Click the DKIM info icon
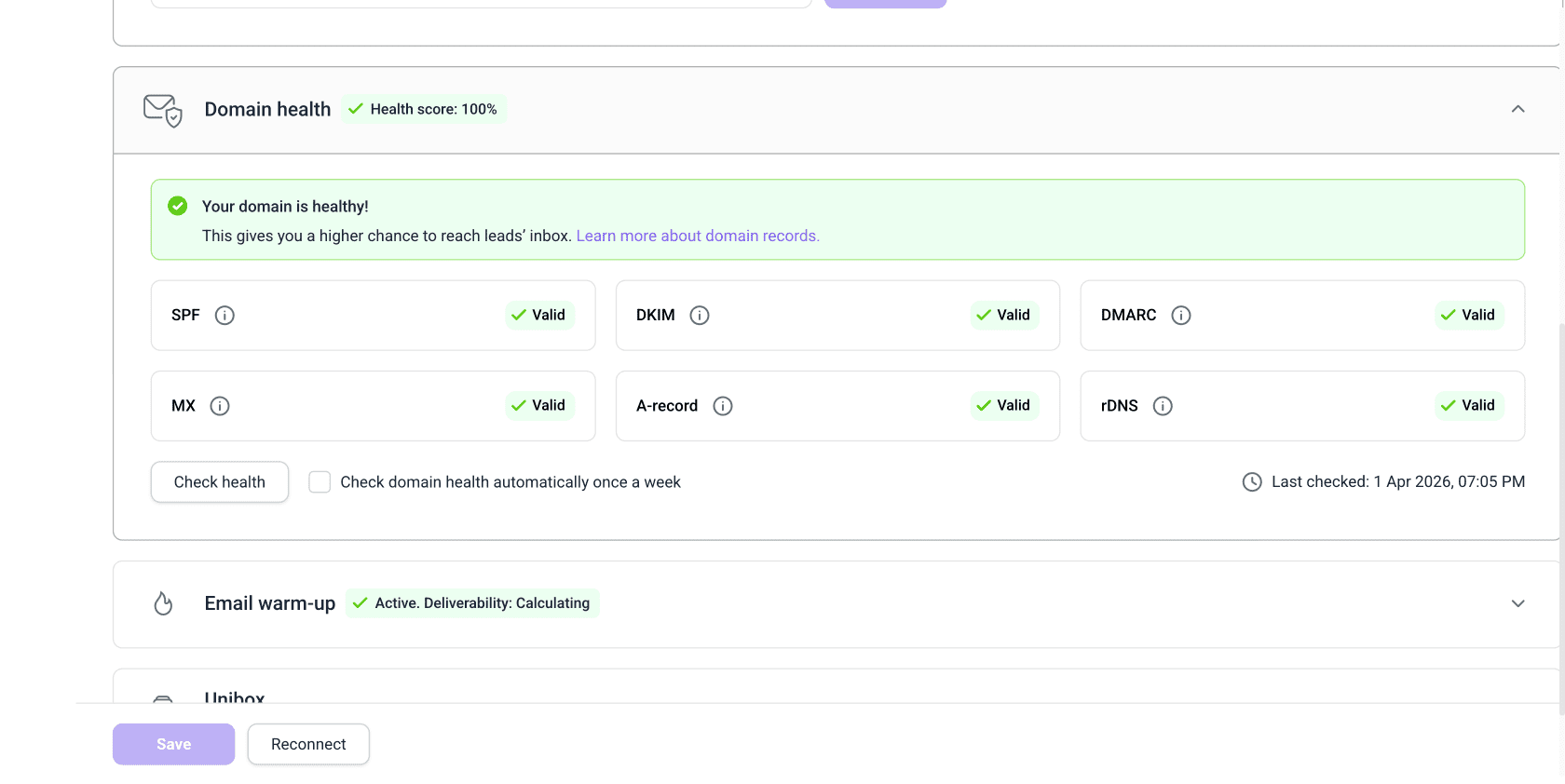1565x784 pixels. coord(700,316)
